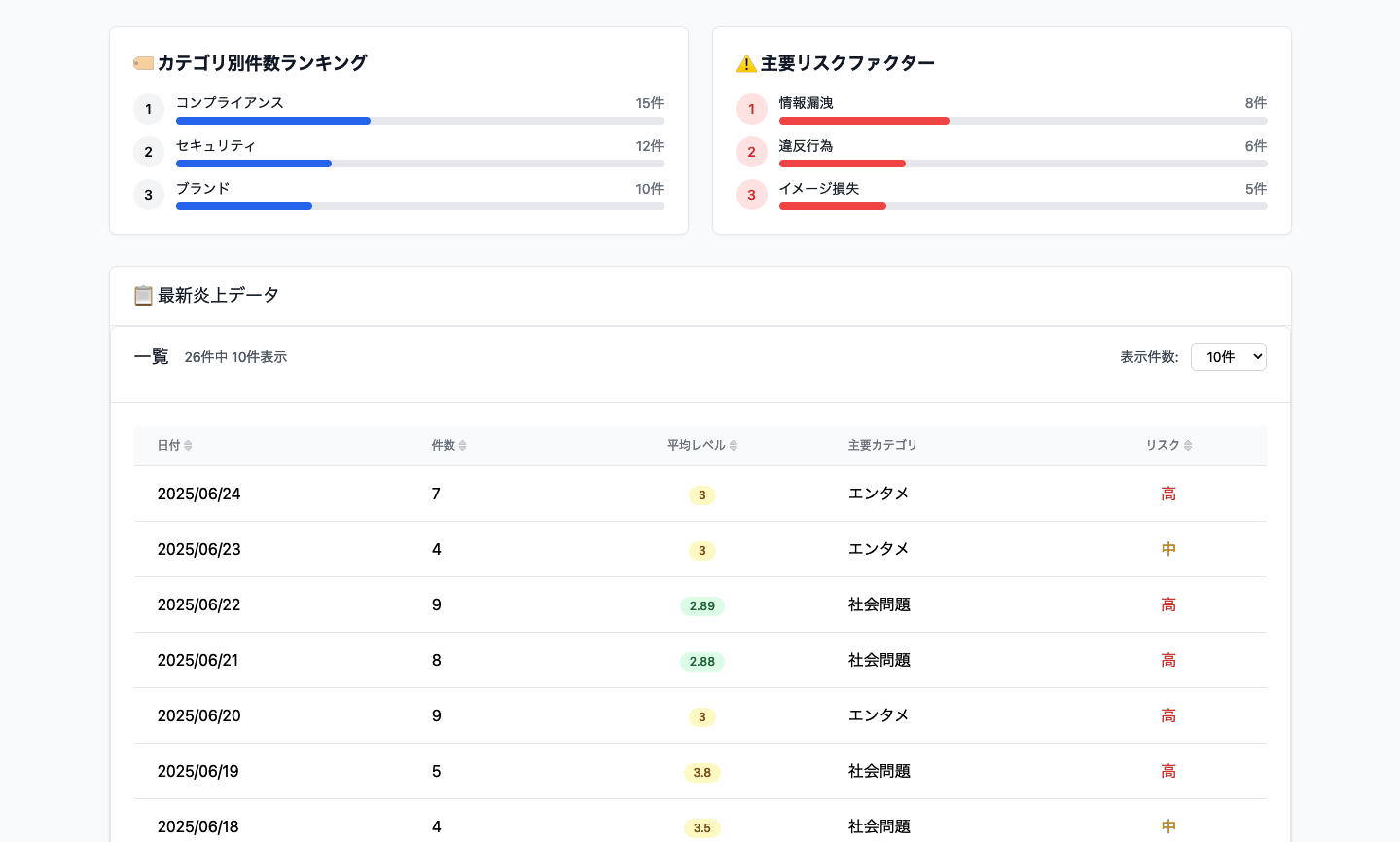Viewport: 1400px width, 842px height.
Task: Click the 2.88 level badge
Action: pyautogui.click(x=702, y=661)
